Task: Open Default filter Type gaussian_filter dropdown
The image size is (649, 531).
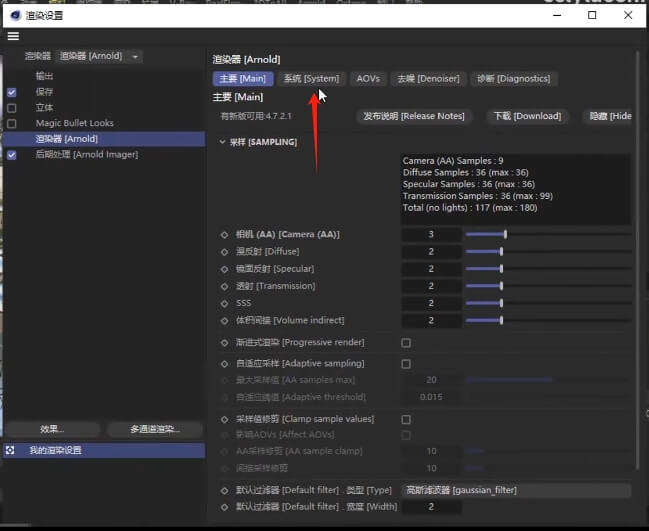Action: click(516, 490)
